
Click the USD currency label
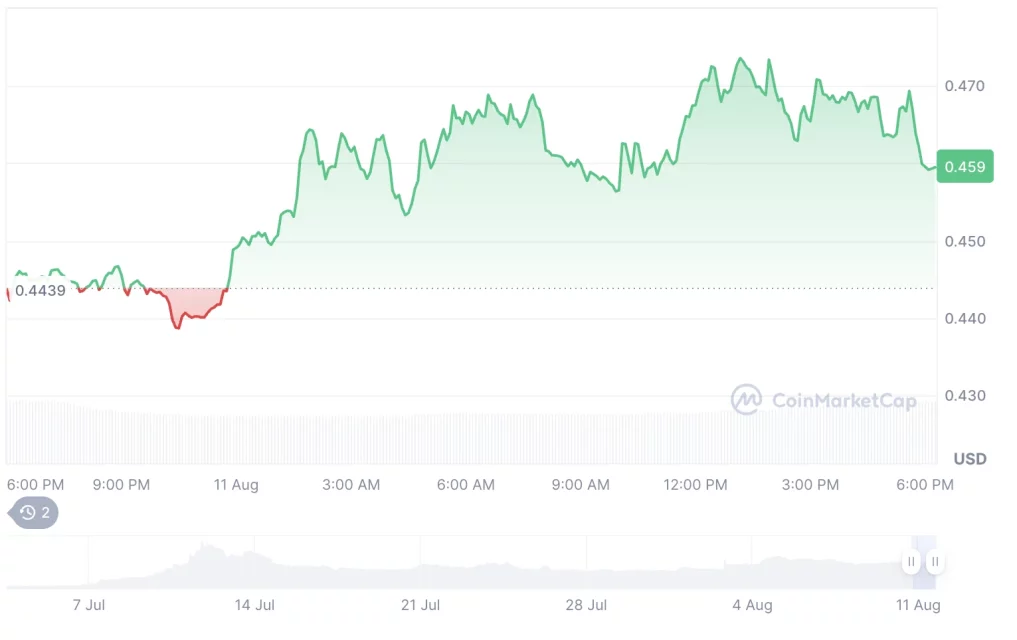970,459
